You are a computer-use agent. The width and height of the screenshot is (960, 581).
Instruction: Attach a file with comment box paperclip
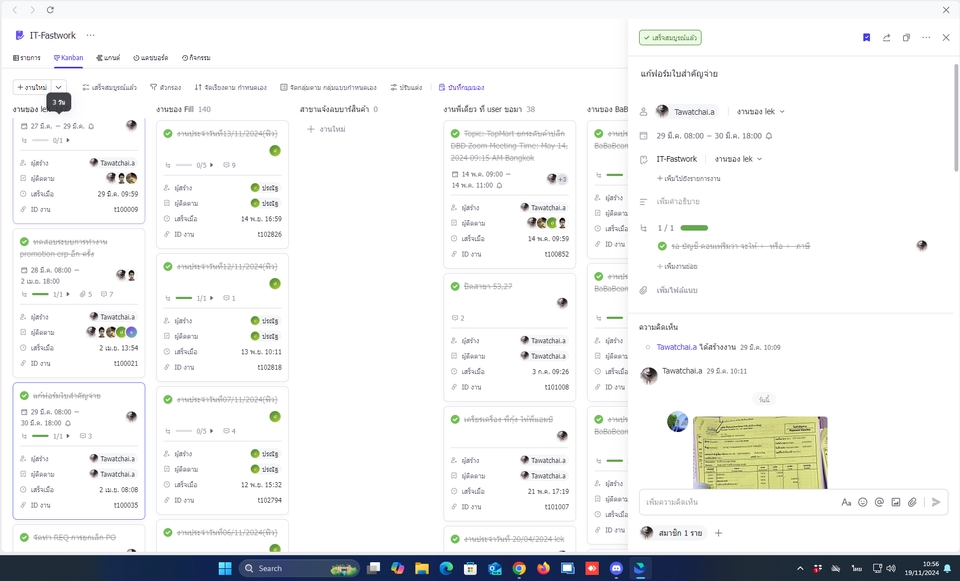click(x=912, y=502)
